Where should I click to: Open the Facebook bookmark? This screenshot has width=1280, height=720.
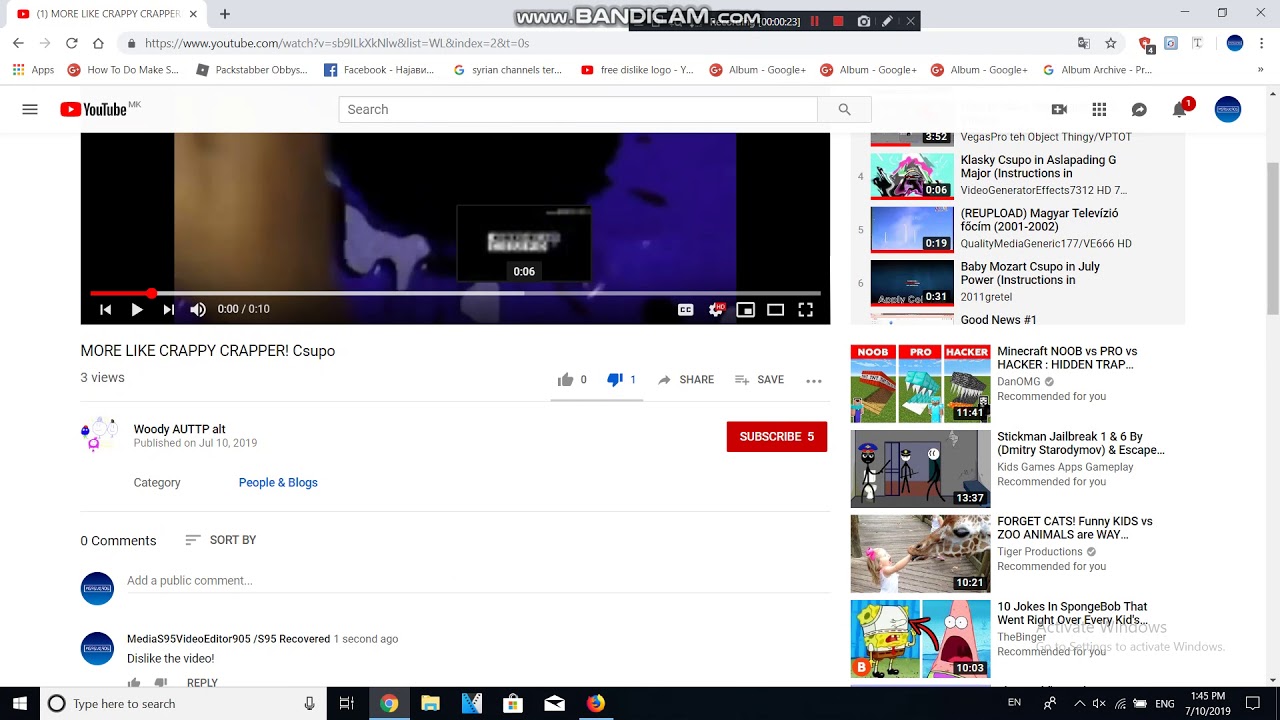click(x=380, y=70)
